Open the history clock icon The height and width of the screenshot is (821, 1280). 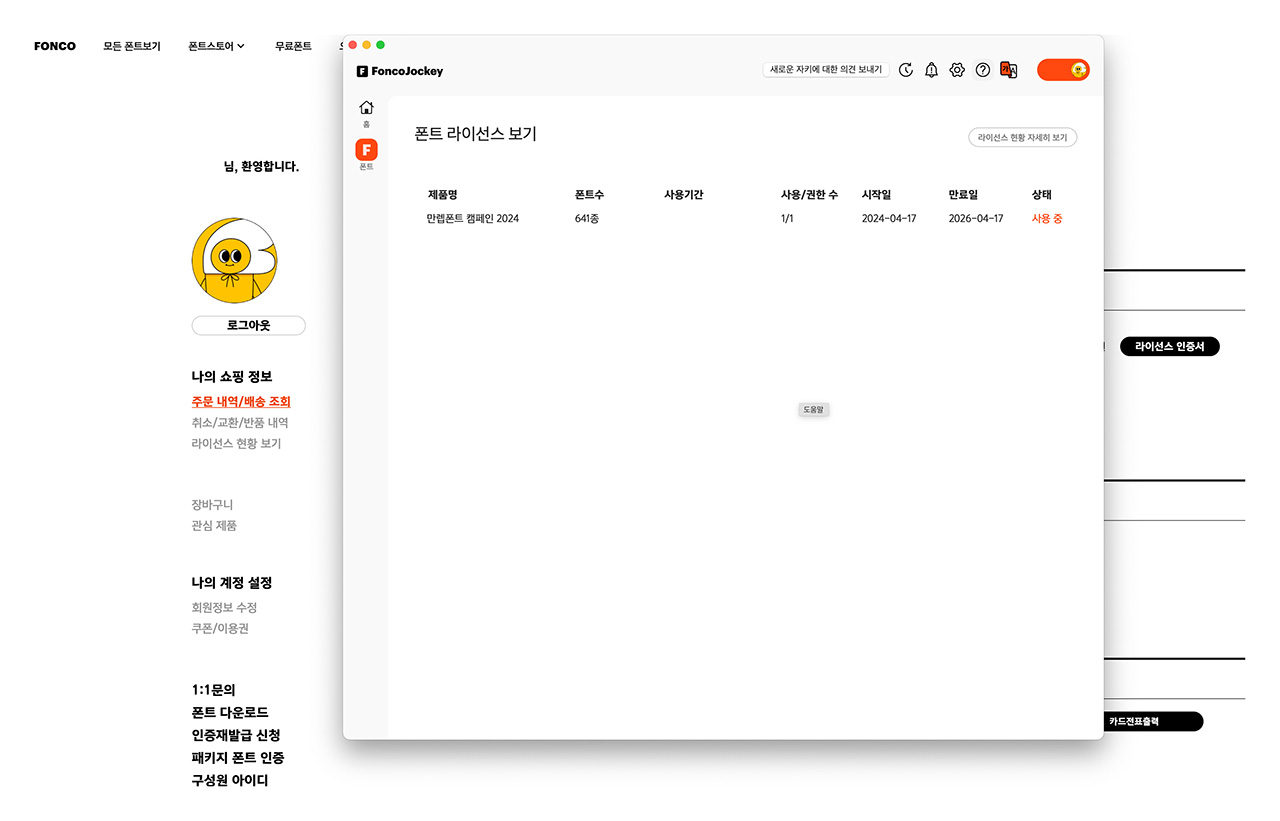(906, 70)
